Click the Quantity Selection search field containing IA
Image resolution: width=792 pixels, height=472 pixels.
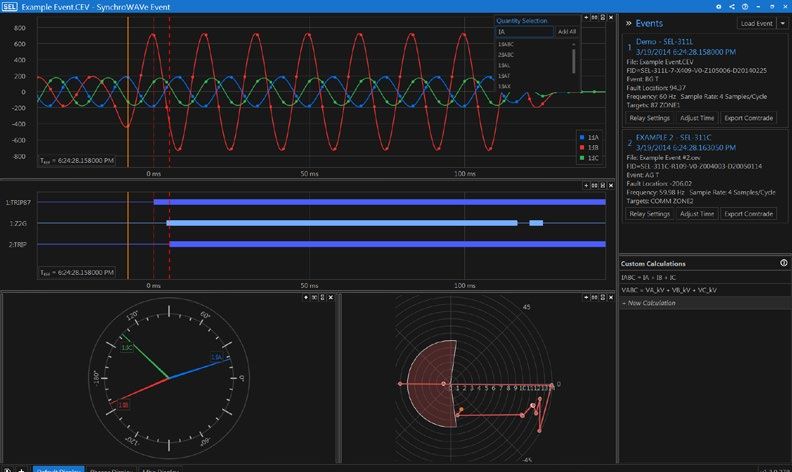(524, 31)
